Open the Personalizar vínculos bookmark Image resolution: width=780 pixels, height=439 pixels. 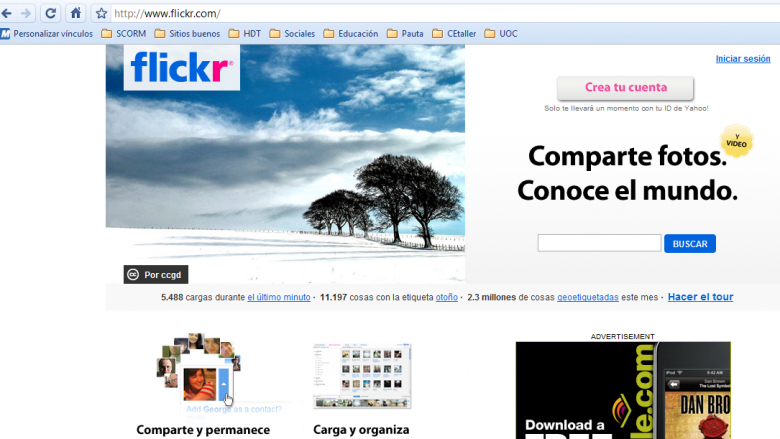(47, 34)
